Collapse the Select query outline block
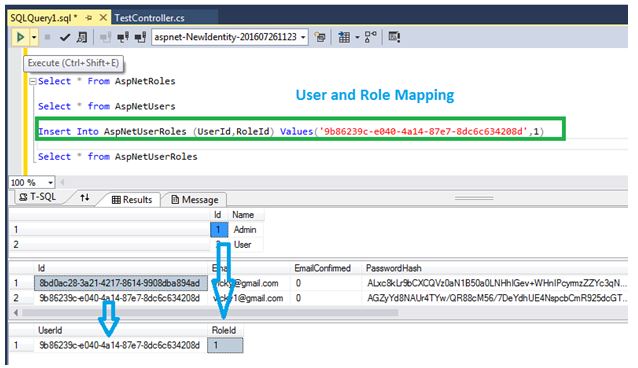 click(33, 81)
